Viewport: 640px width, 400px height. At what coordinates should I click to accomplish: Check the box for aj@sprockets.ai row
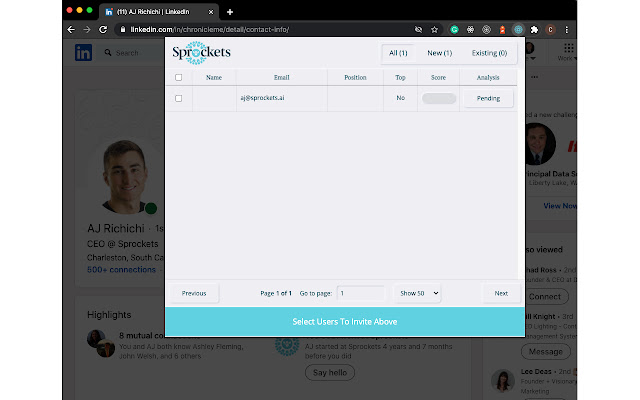pyautogui.click(x=178, y=98)
